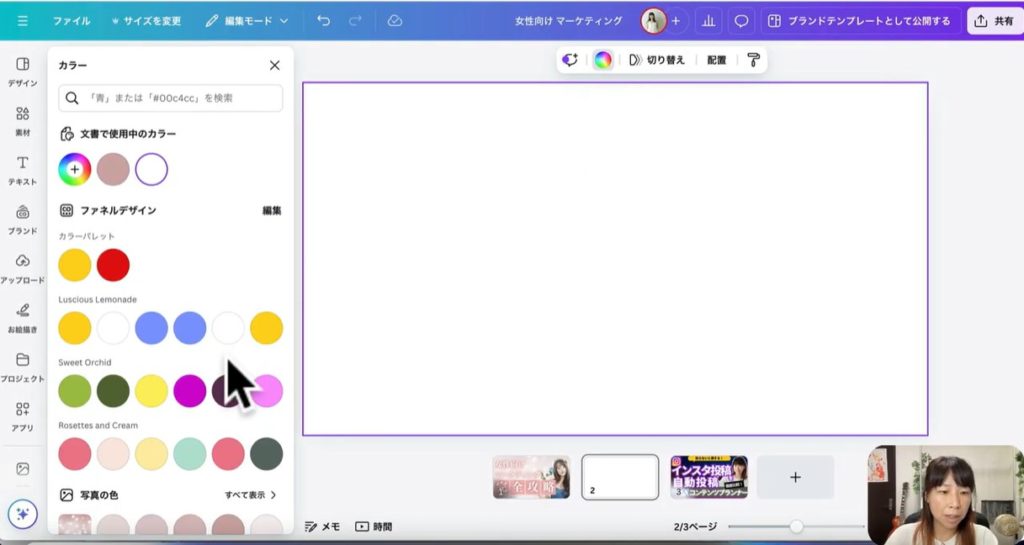
Task: Click the 共有 share button
Action: pos(993,21)
